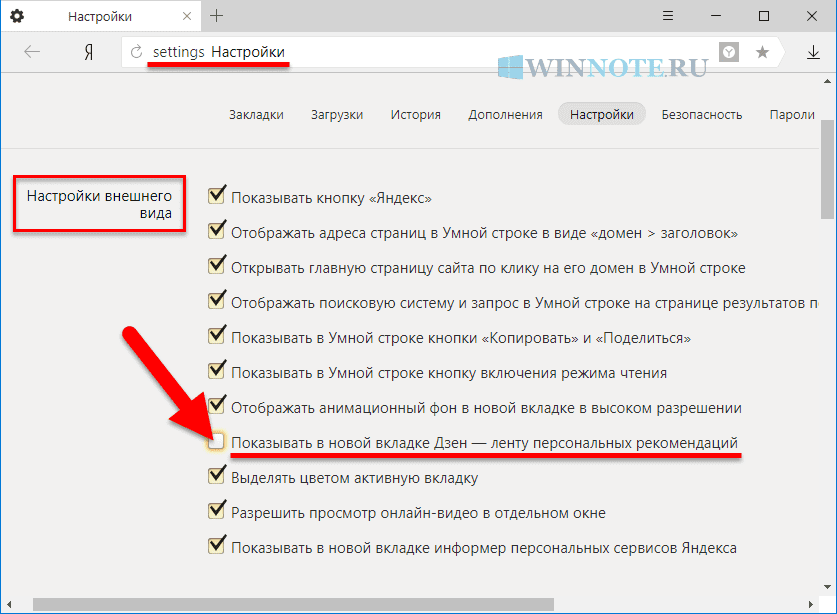Screen dimensions: 837x614
Task: Toggle the Yandex personal services informer checkbox
Action: pyautogui.click(x=216, y=545)
